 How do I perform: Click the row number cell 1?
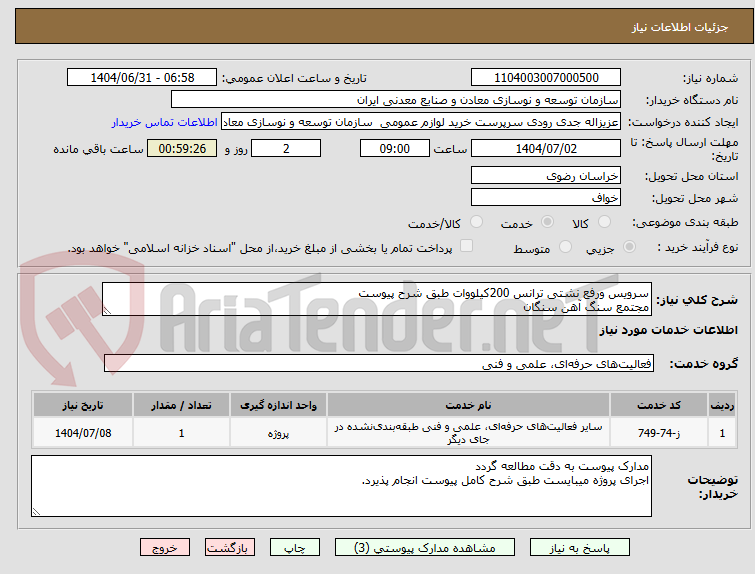pyautogui.click(x=722, y=433)
